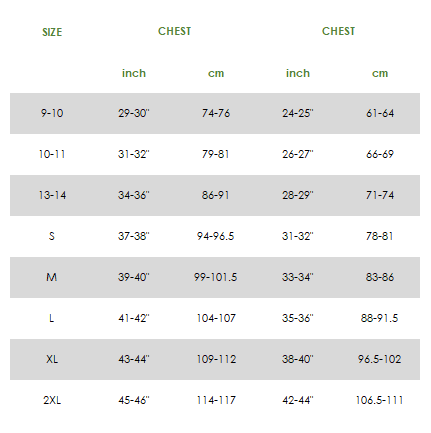Select the second CHEST header

[338, 31]
